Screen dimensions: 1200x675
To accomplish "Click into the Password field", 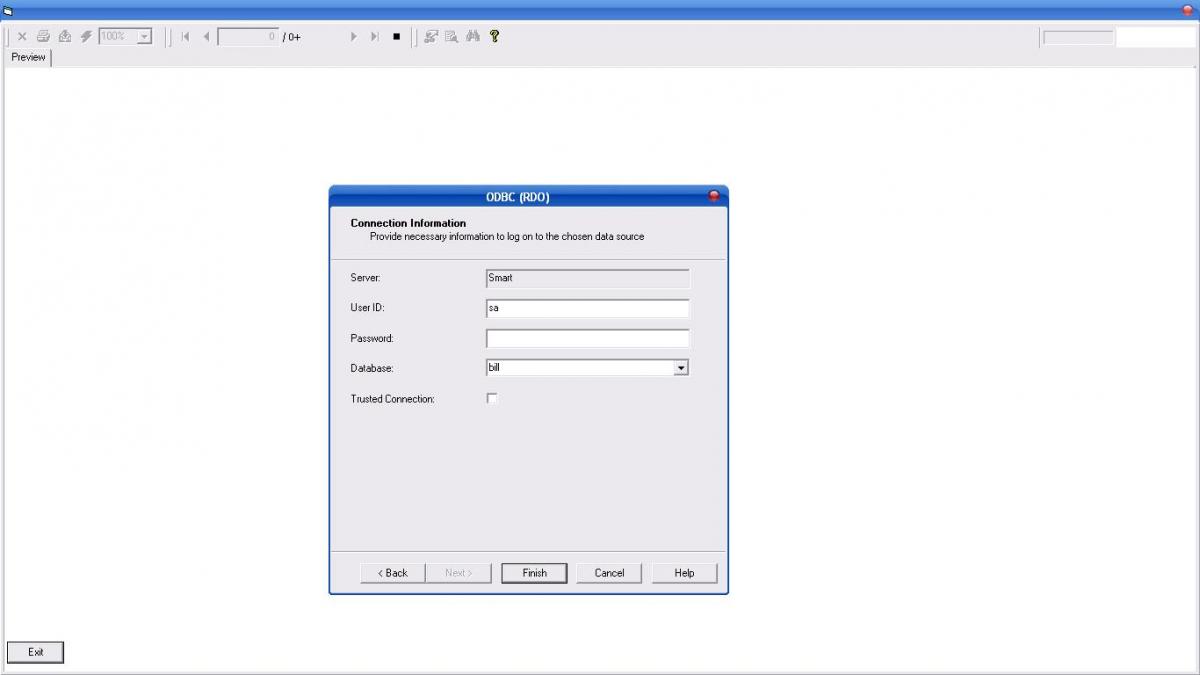I will click(x=588, y=338).
